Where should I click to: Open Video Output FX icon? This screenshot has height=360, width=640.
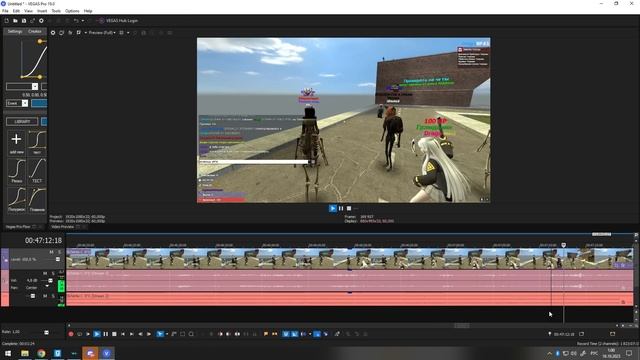coord(70,33)
